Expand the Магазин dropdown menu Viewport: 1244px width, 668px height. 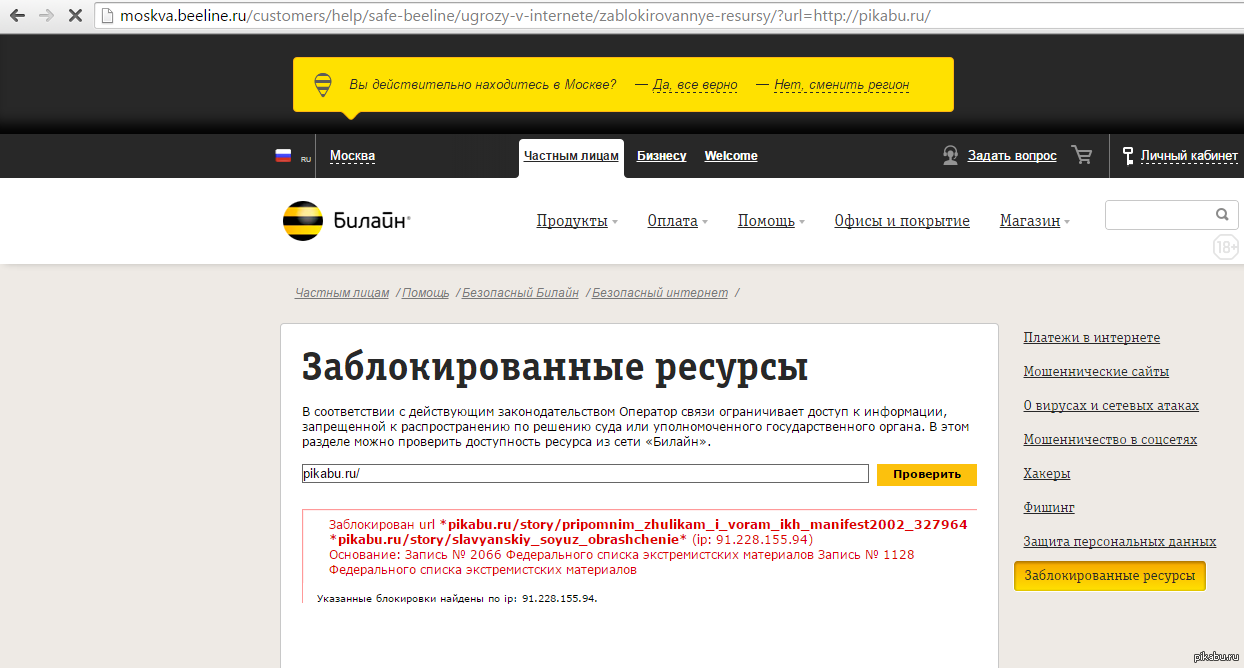1034,221
